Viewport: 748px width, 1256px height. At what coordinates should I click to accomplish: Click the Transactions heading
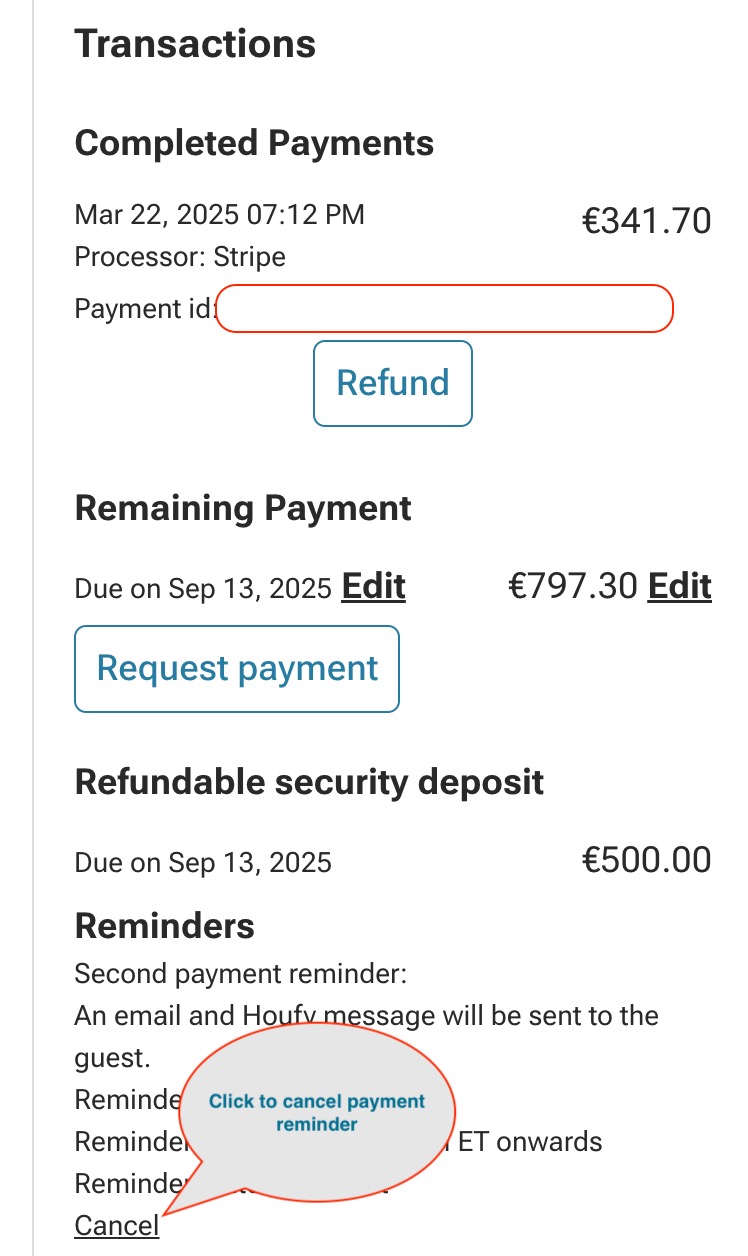pyautogui.click(x=195, y=43)
